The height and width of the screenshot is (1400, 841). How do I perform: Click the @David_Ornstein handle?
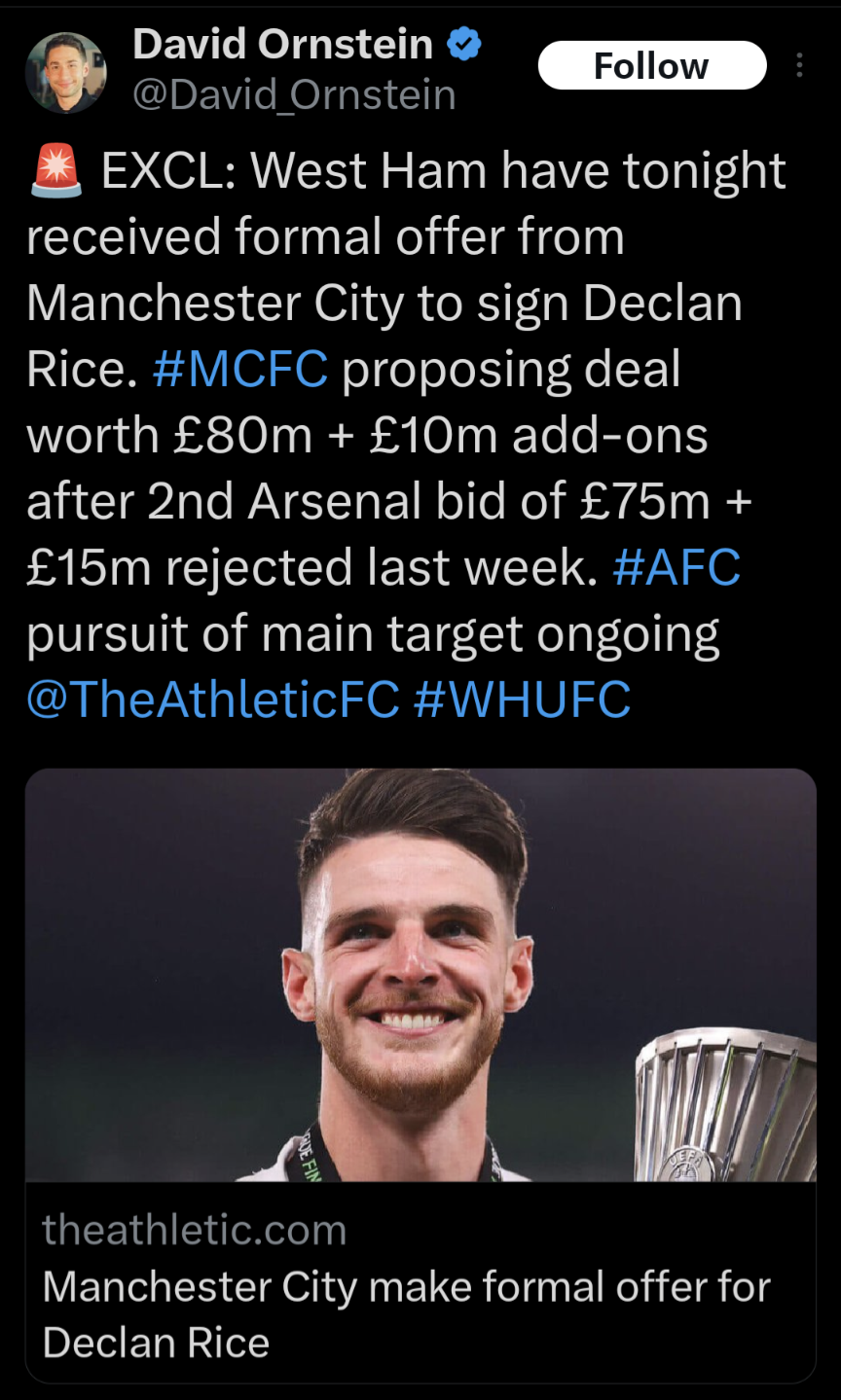click(294, 95)
